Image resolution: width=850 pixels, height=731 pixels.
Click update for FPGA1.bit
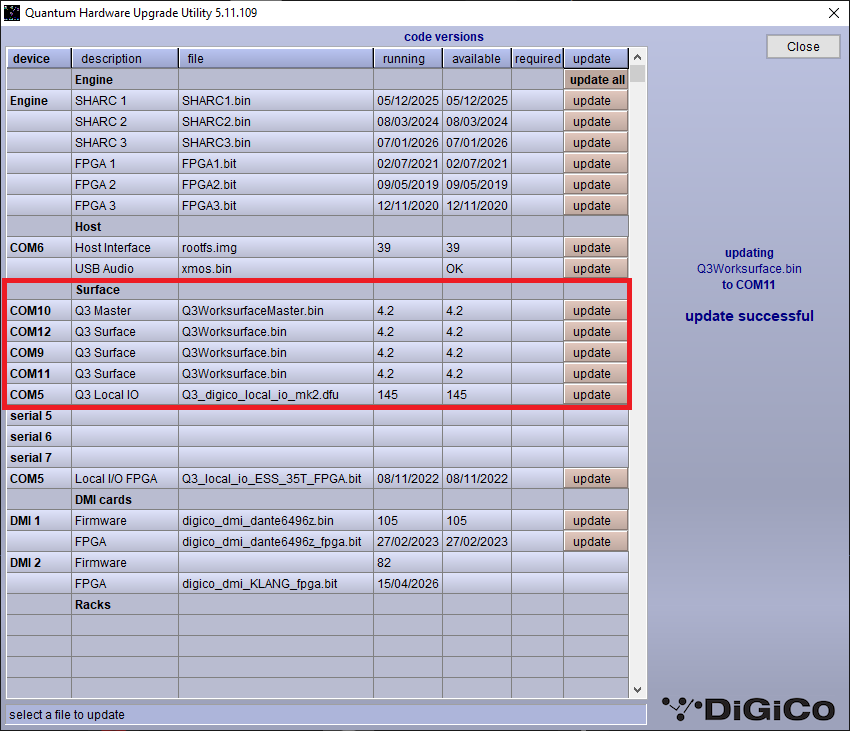pyautogui.click(x=596, y=164)
